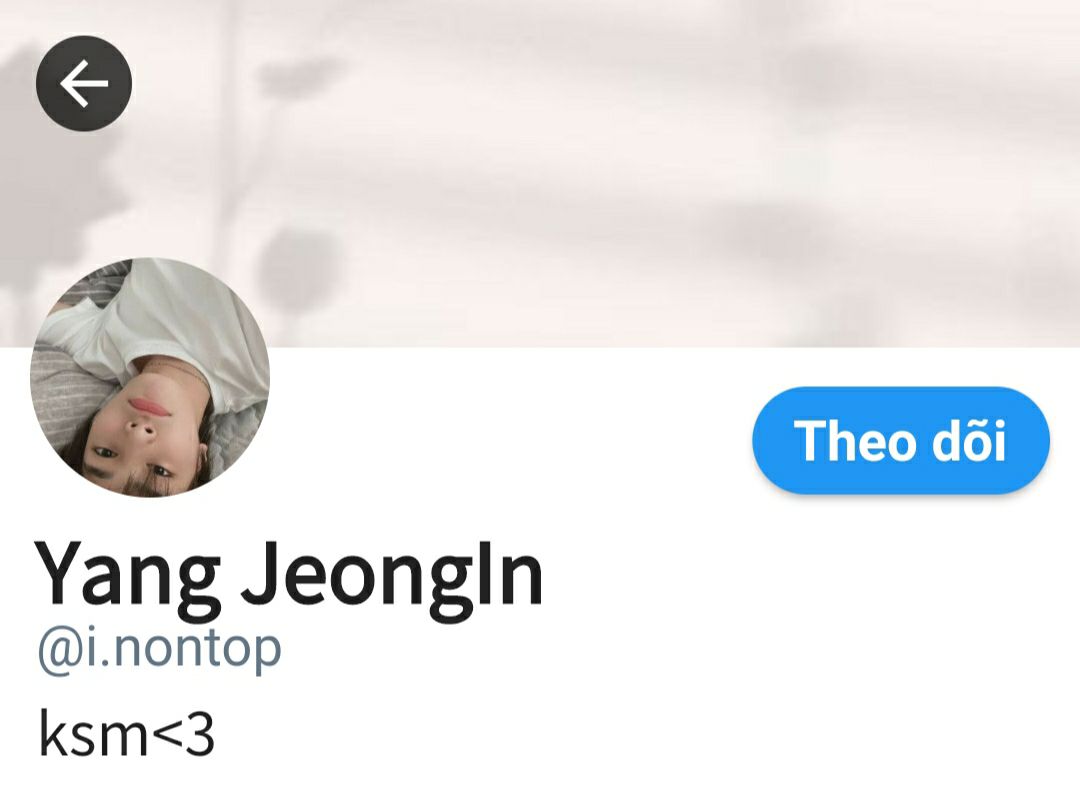Click the handle text below Yang JeongIn

point(160,649)
